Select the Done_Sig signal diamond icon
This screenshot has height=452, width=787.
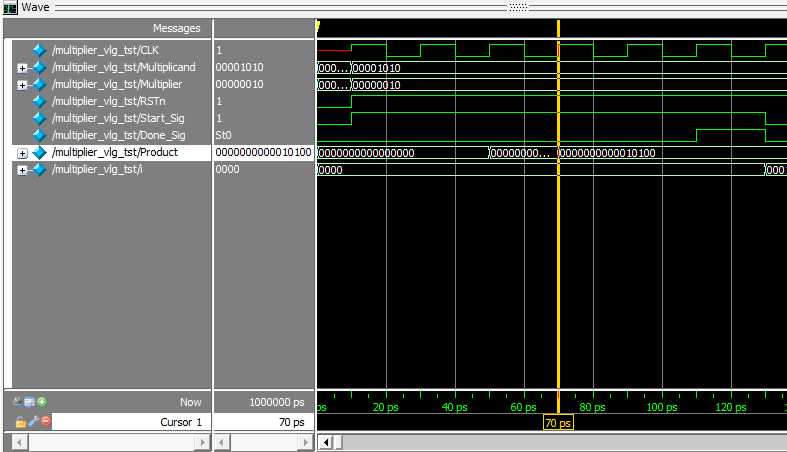coord(39,135)
